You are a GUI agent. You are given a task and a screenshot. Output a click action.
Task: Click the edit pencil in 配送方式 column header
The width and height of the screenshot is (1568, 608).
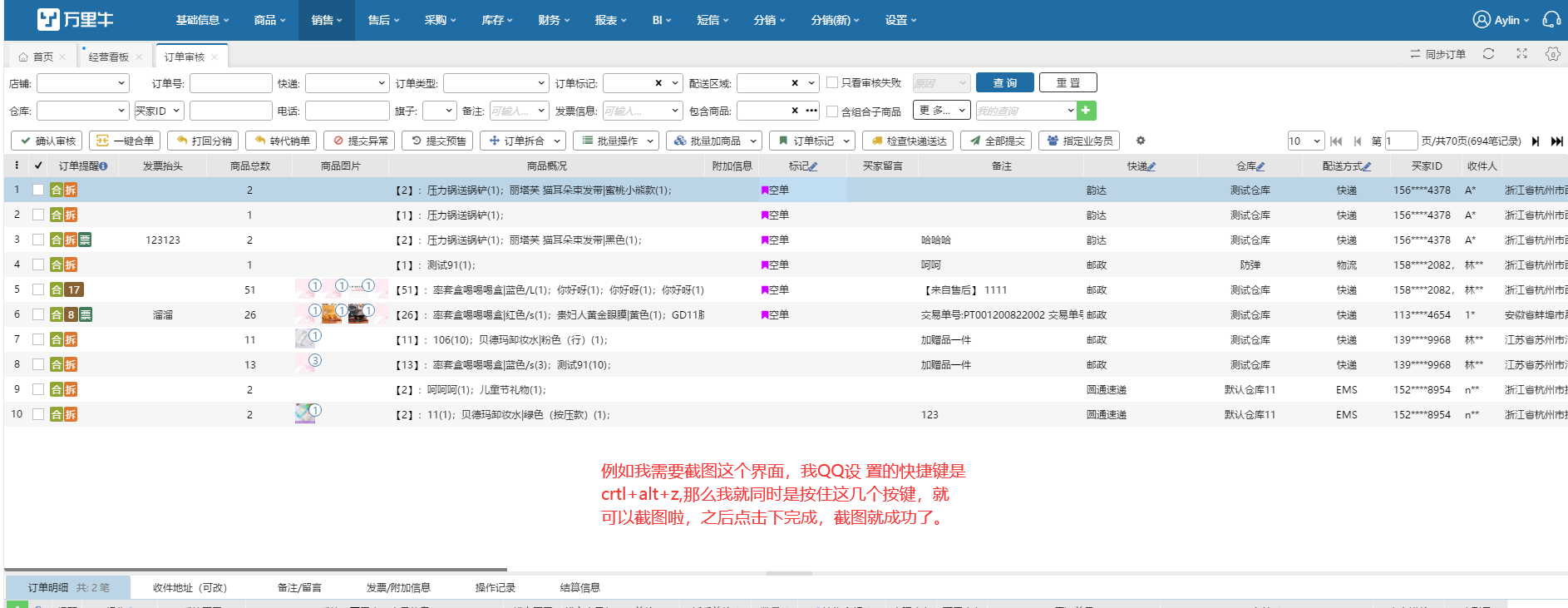click(x=1366, y=166)
